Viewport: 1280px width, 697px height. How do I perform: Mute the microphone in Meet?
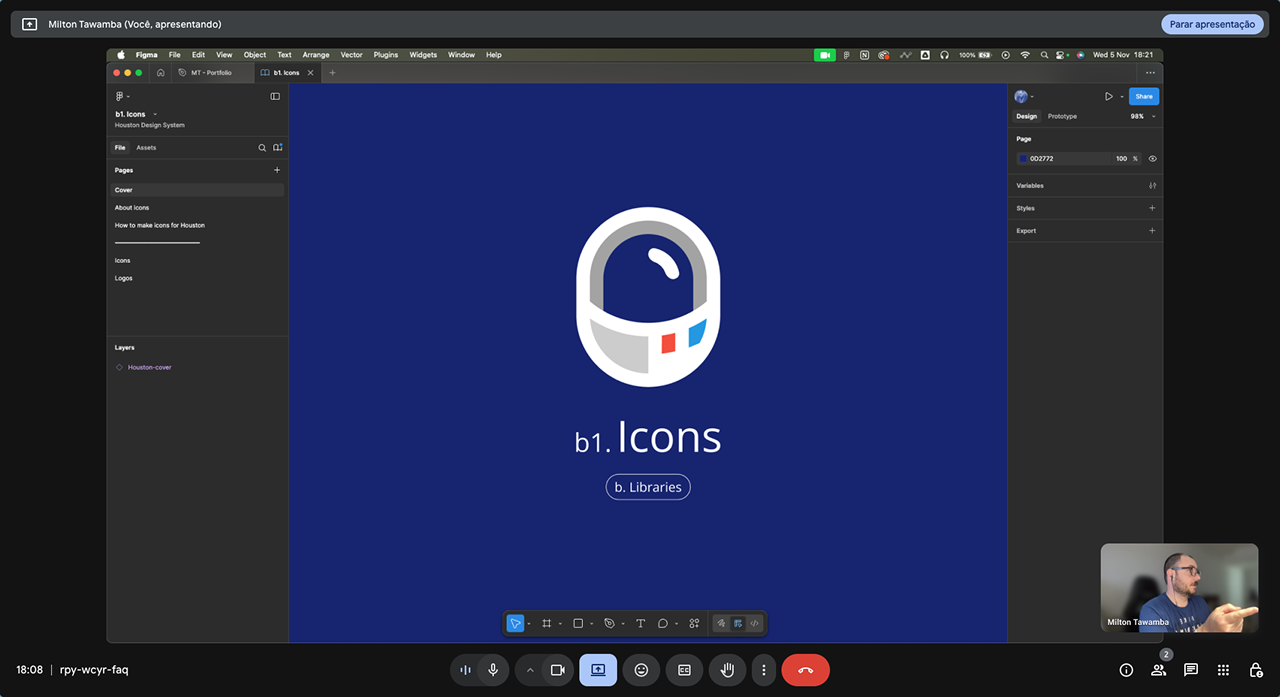(493, 670)
